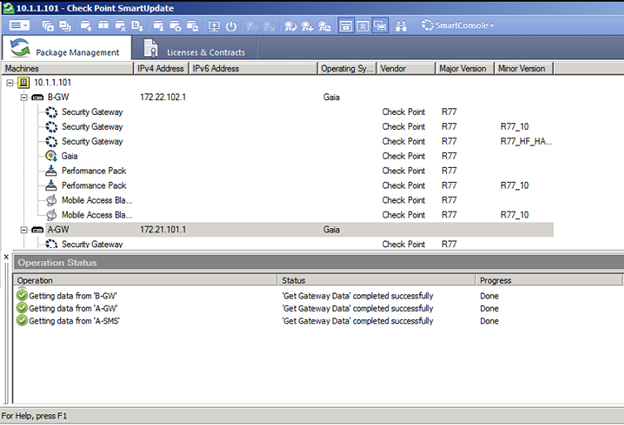
Task: Click the monitor boot toolbar icon
Action: click(214, 26)
